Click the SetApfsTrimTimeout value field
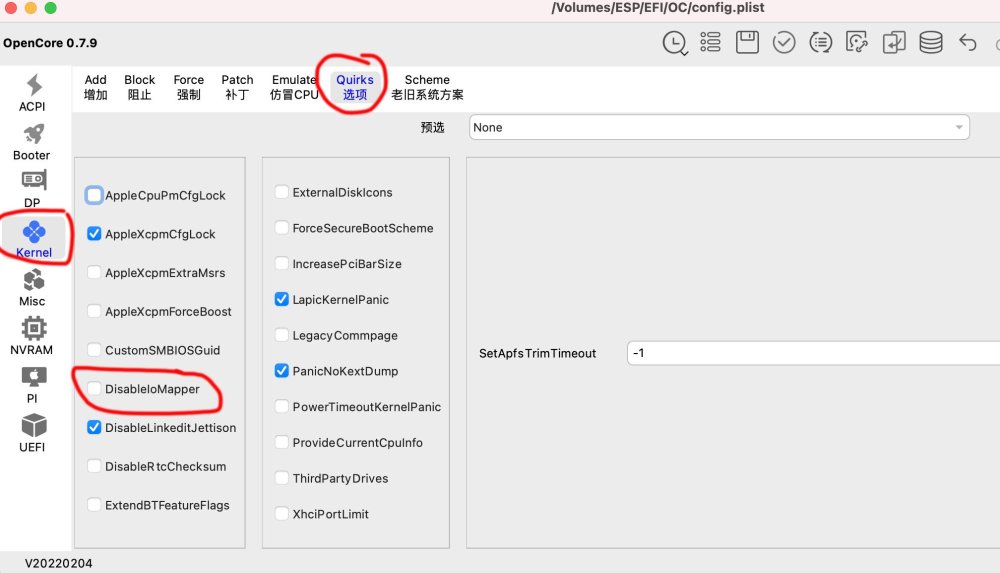The width and height of the screenshot is (1000, 573). point(814,353)
